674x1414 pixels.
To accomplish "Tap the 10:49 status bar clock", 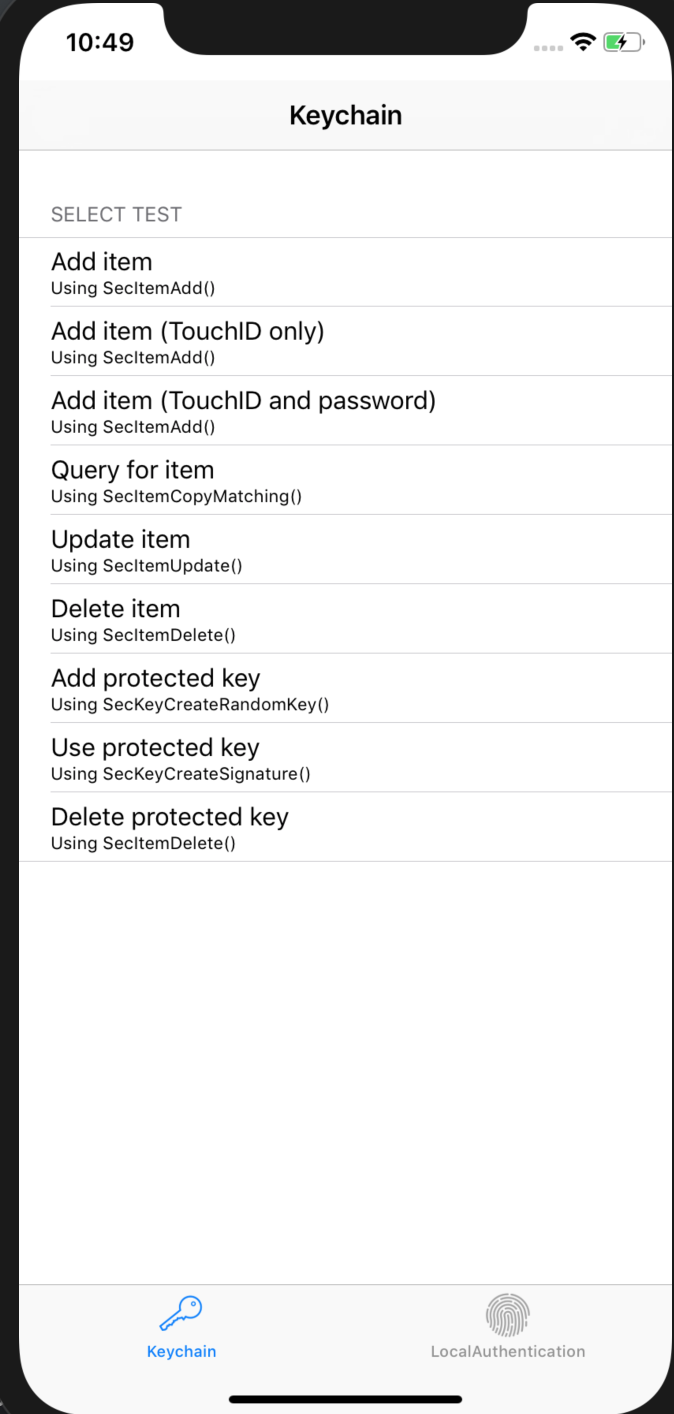I will (100, 42).
